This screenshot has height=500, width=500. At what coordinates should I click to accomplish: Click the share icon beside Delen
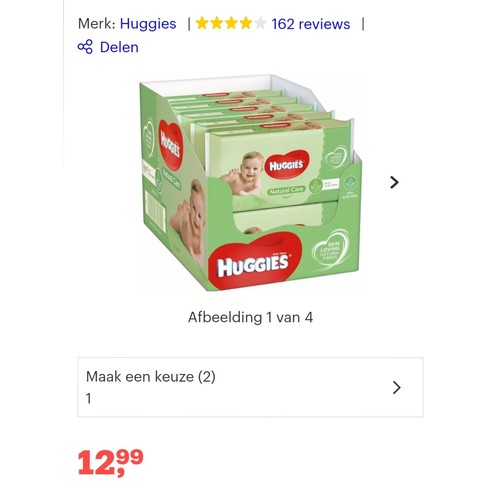pyautogui.click(x=85, y=47)
